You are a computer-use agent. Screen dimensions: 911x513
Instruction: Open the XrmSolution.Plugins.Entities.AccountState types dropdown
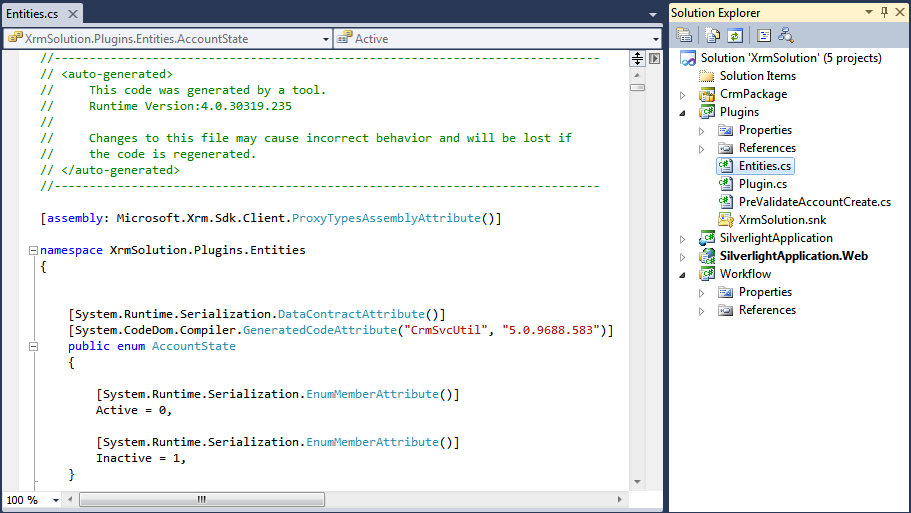(325, 39)
